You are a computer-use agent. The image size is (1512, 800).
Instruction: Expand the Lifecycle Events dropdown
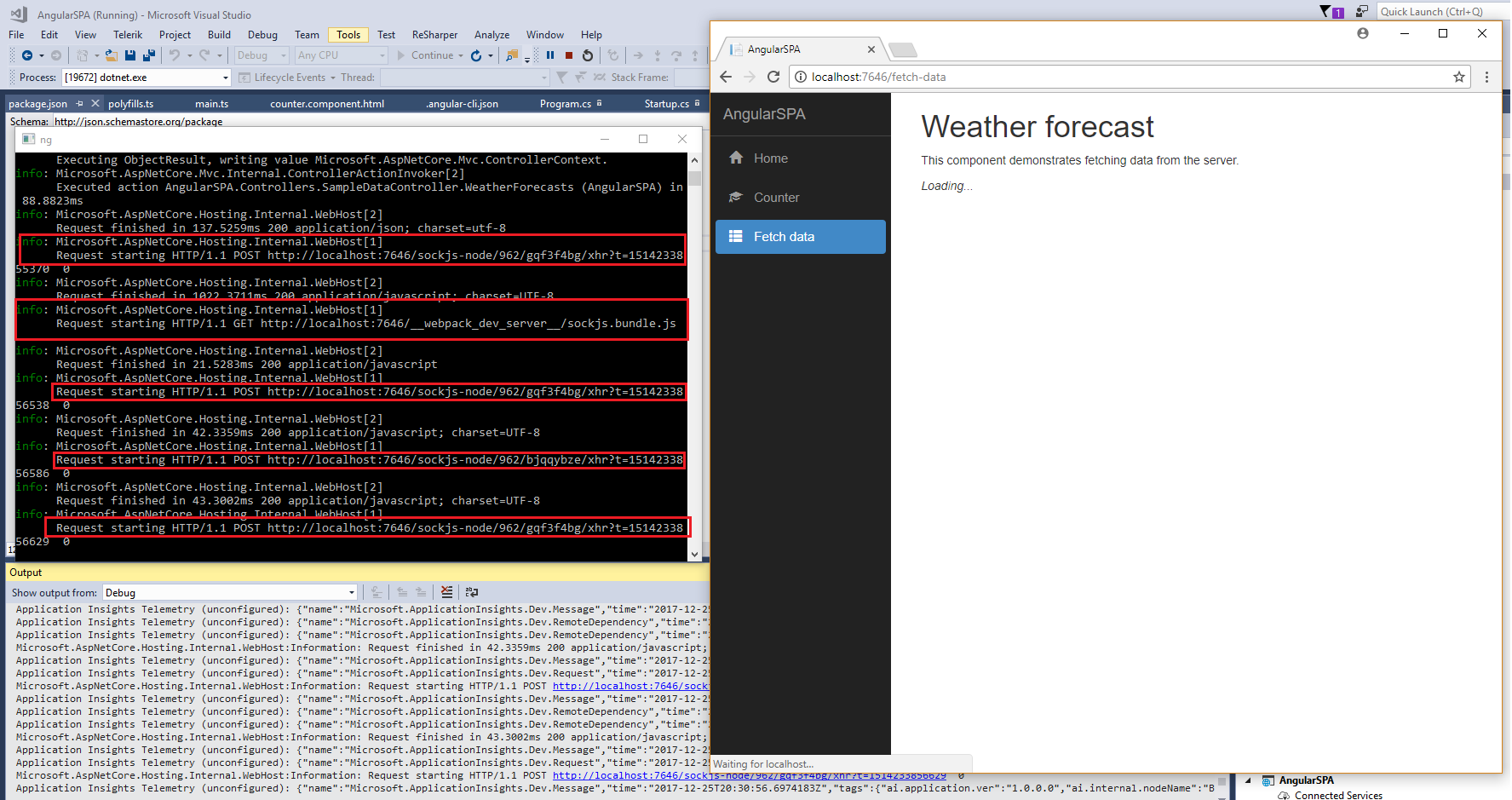coord(333,78)
